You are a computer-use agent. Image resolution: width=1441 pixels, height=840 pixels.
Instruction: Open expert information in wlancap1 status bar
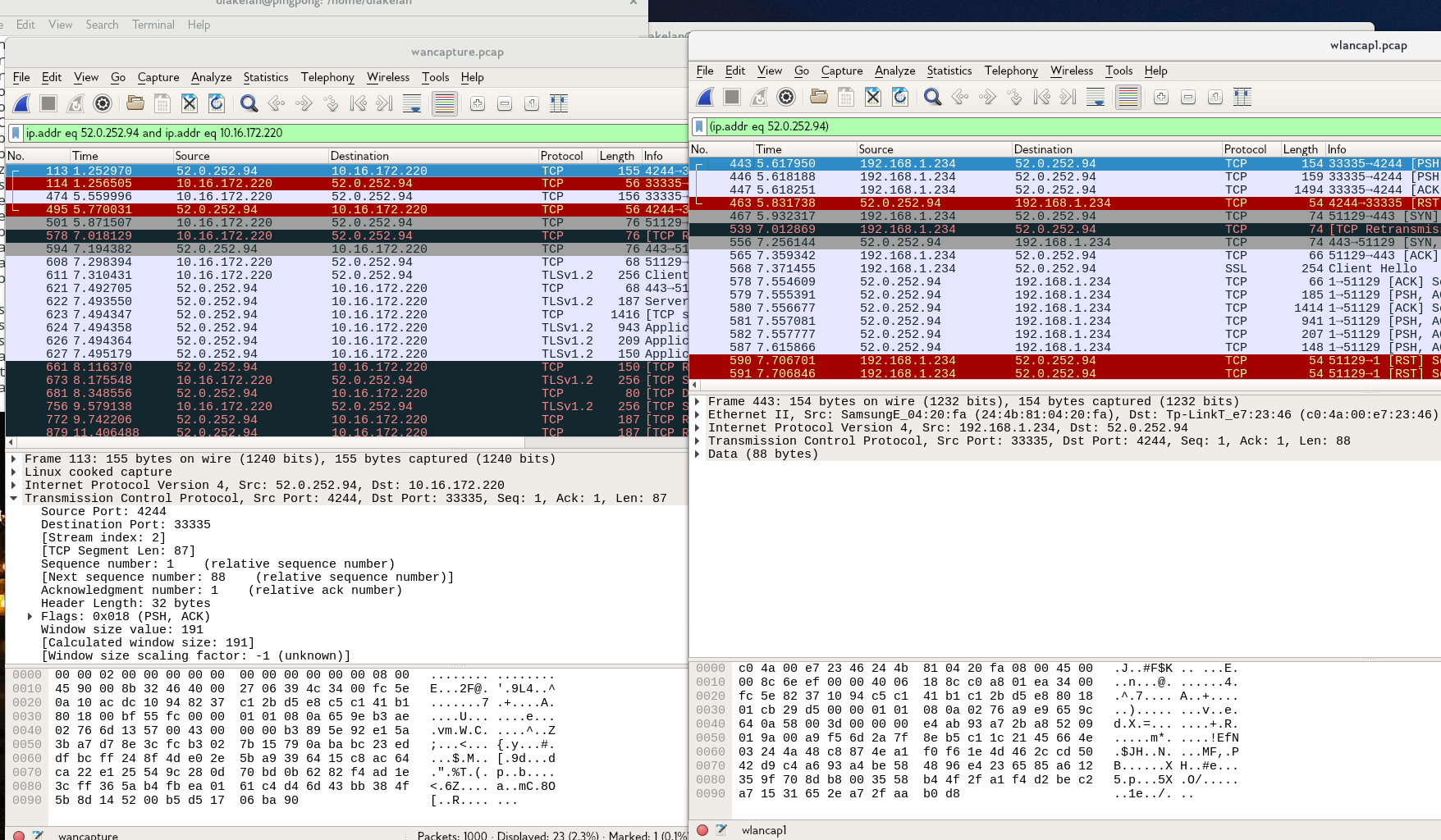coord(702,830)
